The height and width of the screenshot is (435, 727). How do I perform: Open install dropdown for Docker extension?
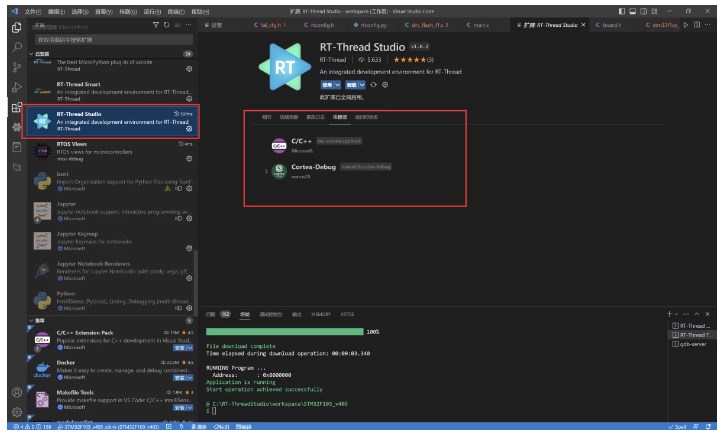click(x=190, y=377)
